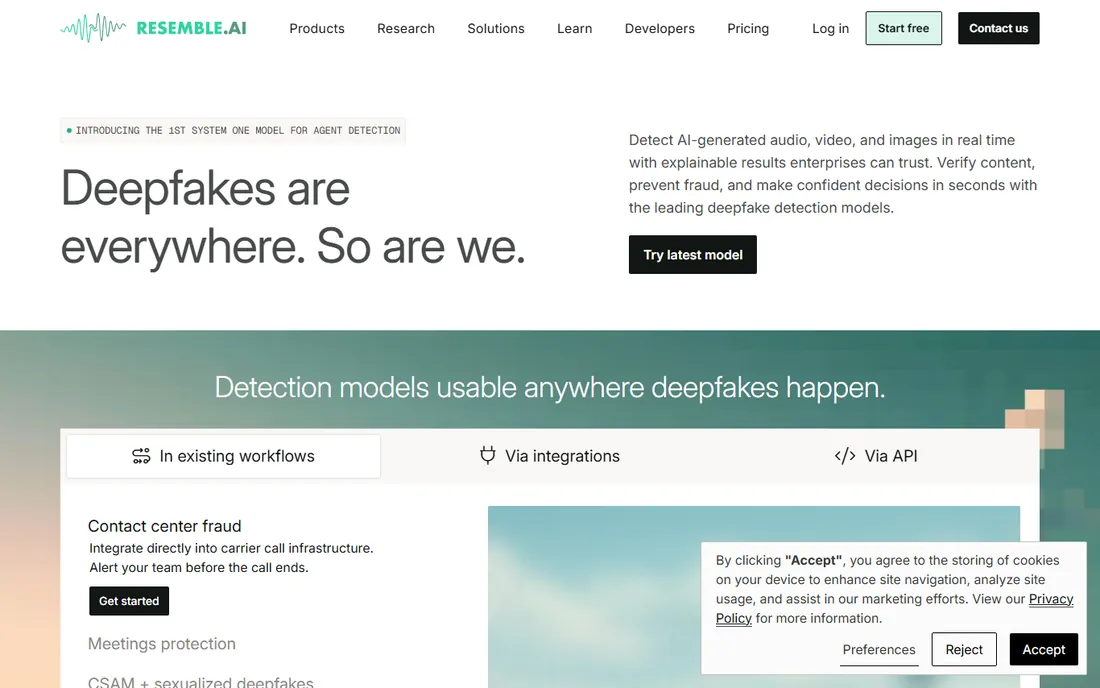Open the Developers menu

(x=659, y=28)
